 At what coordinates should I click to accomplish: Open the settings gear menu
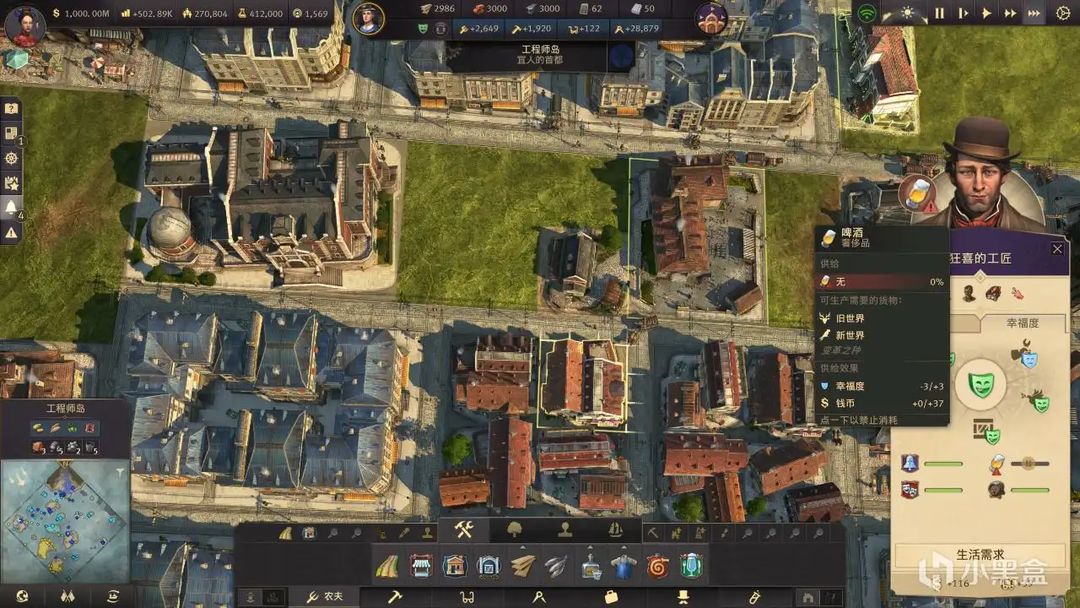click(x=1063, y=13)
